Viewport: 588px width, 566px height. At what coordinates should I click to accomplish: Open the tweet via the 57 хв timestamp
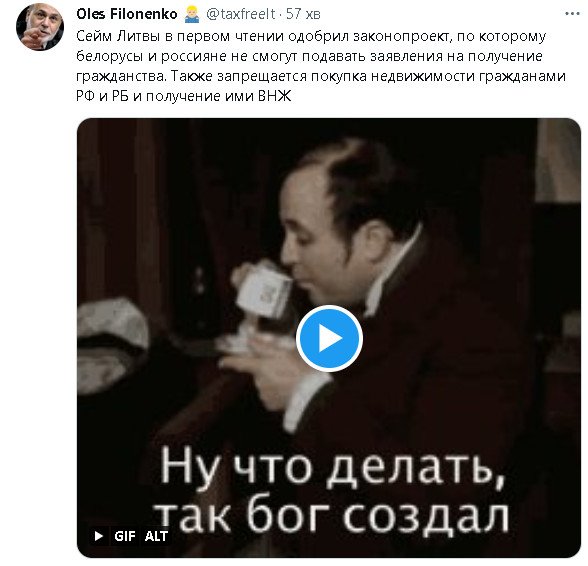pos(303,14)
